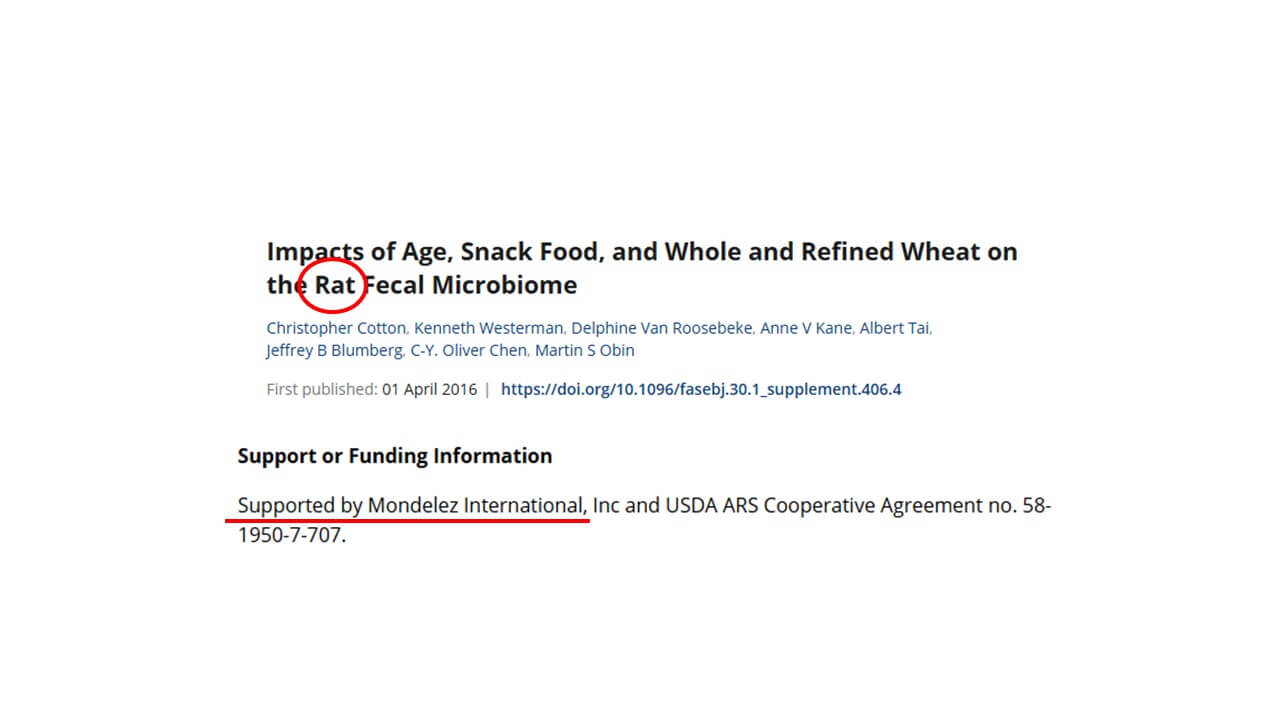Click the Albert Tai author link
Image resolution: width=1280 pixels, height=720 pixels.
894,328
